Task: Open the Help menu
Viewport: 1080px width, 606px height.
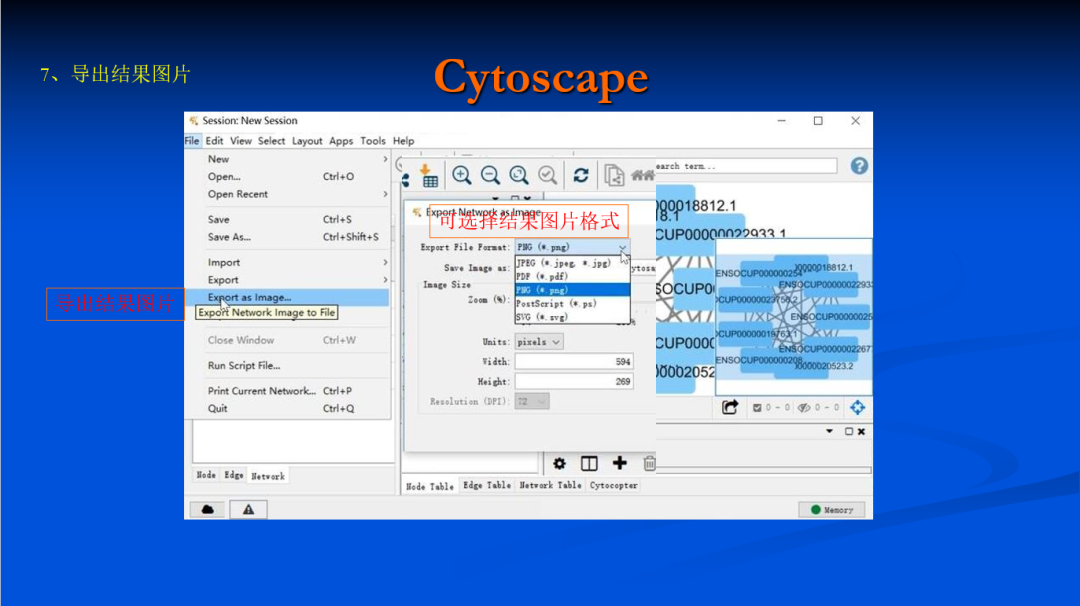Action: tap(404, 140)
